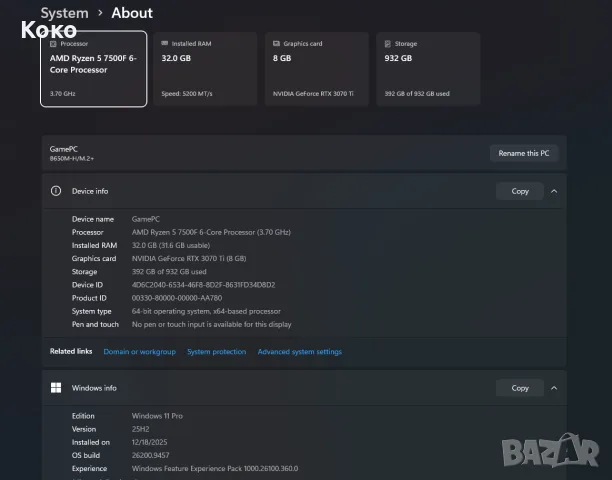Click the processor chip icon
Screen dimensions: 612x480
click(x=53, y=44)
